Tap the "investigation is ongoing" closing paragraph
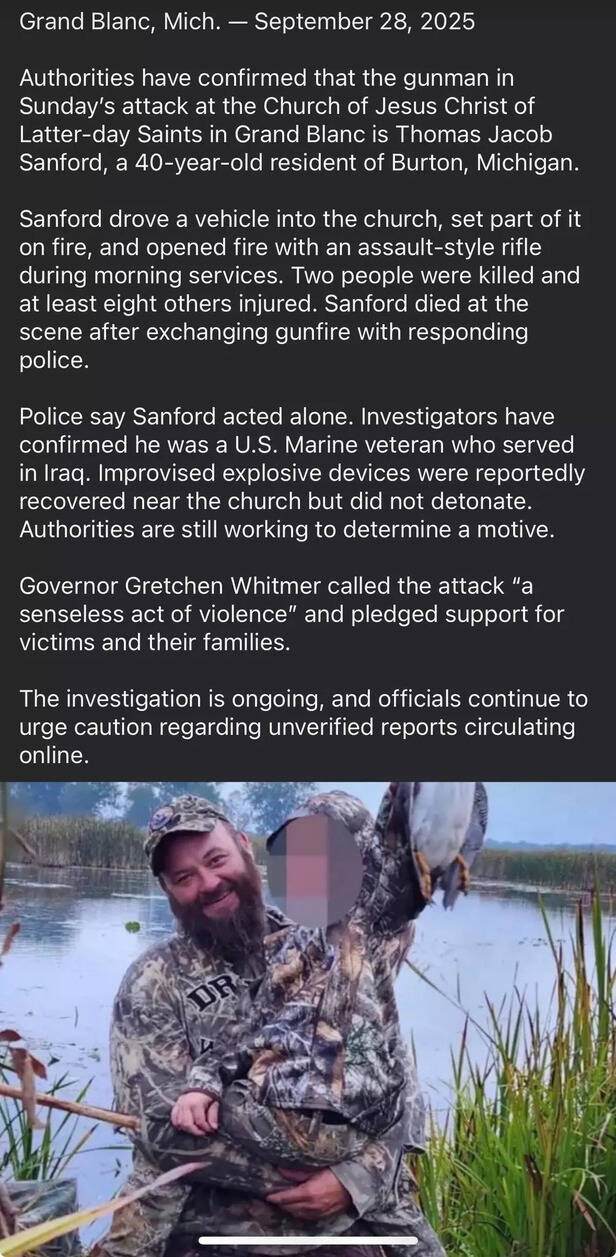Image resolution: width=616 pixels, height=1257 pixels. coord(303,727)
